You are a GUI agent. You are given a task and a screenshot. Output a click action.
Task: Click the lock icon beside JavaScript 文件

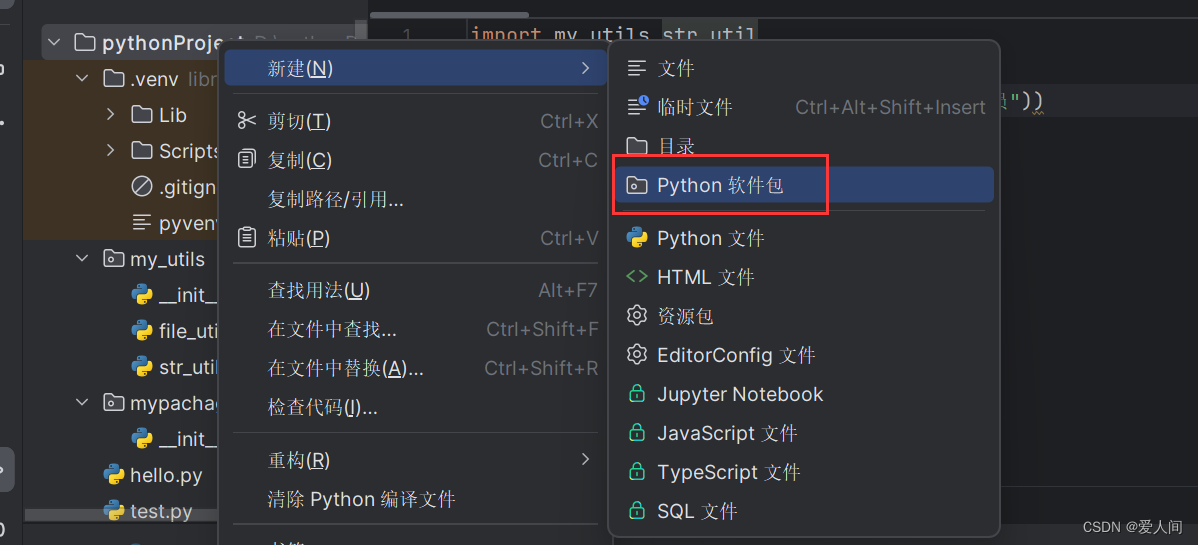(x=636, y=433)
